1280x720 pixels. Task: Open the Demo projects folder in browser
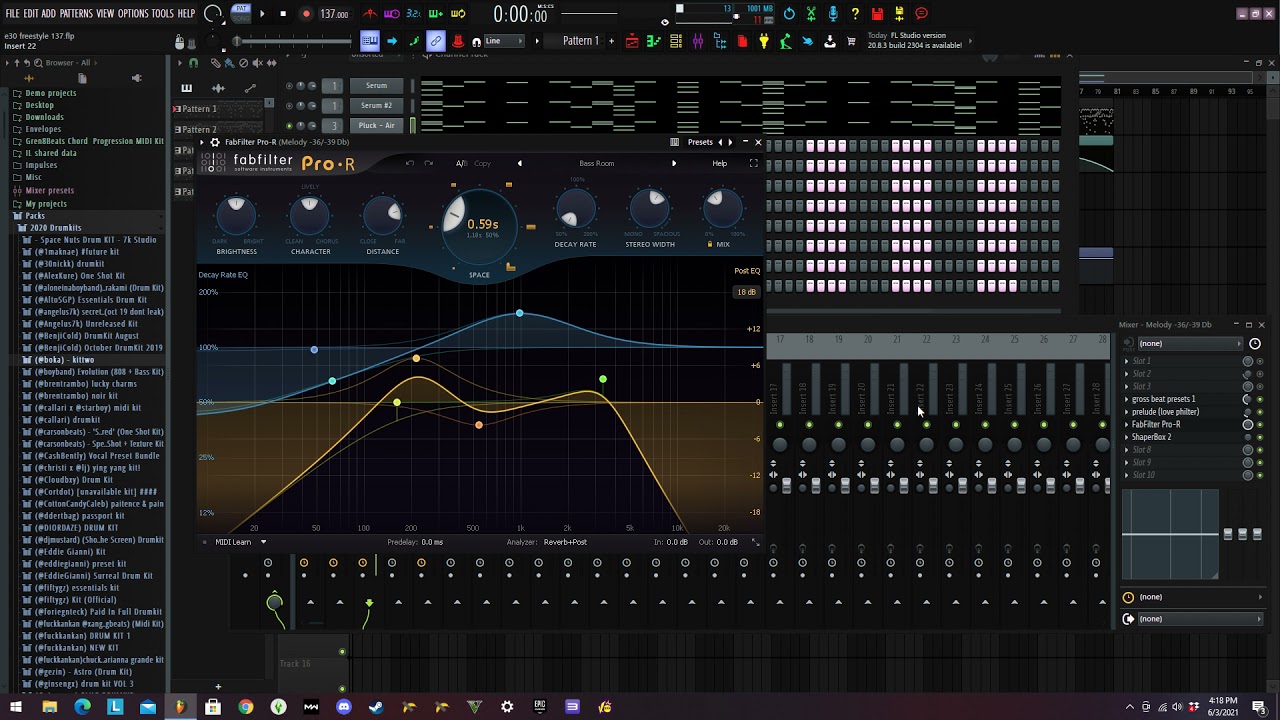click(x=50, y=93)
